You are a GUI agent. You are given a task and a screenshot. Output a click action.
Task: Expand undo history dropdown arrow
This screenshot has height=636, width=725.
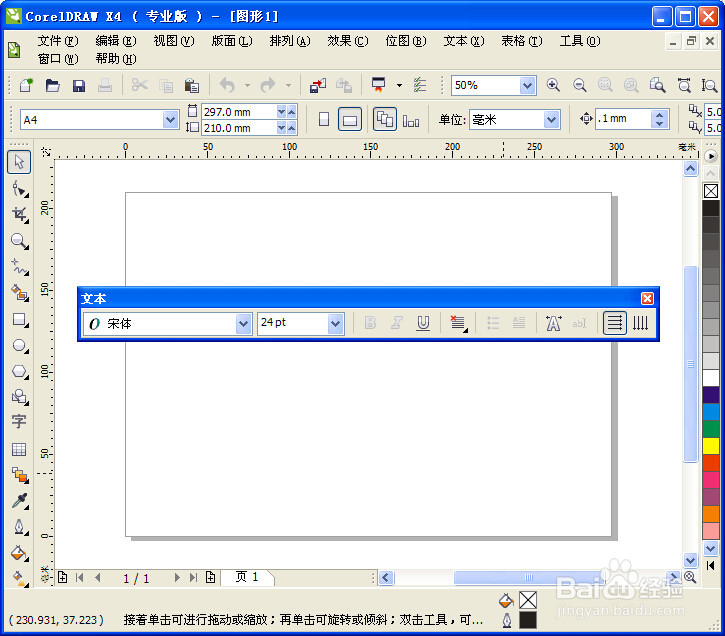[247, 86]
